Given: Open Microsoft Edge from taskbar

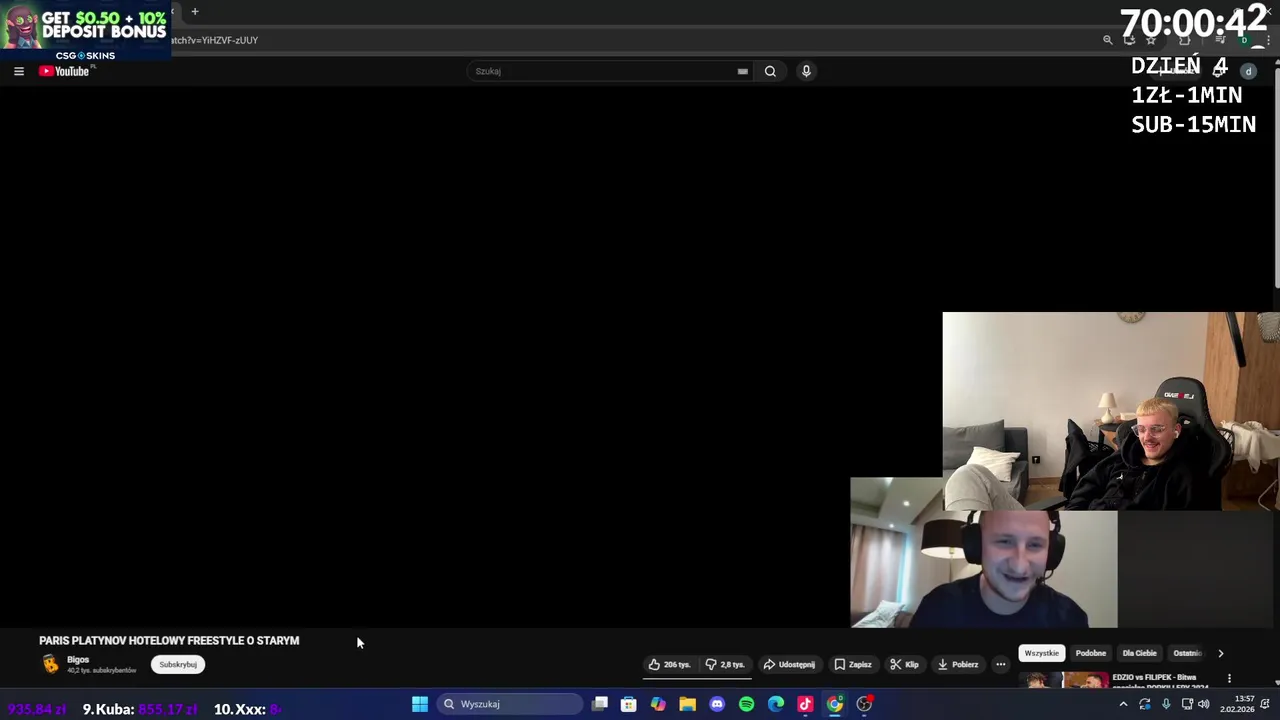Looking at the screenshot, I should (776, 704).
